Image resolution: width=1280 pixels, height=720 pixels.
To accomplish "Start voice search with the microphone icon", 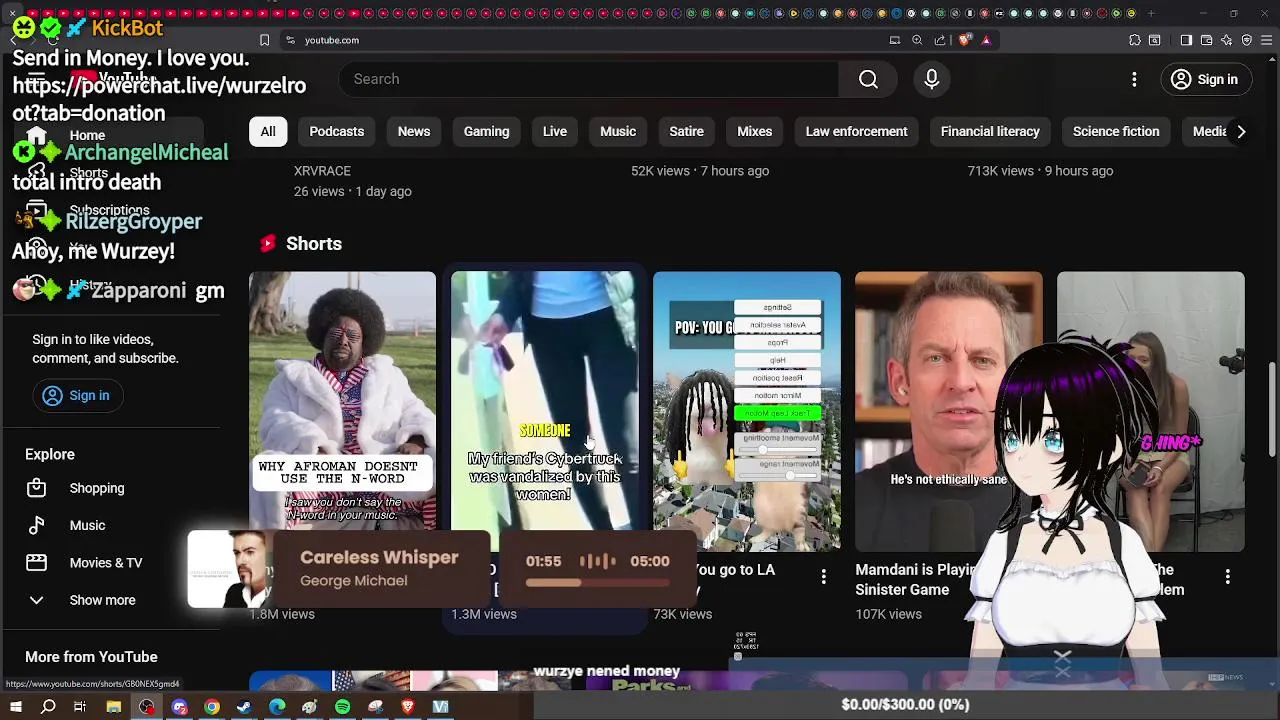I will pos(932,79).
